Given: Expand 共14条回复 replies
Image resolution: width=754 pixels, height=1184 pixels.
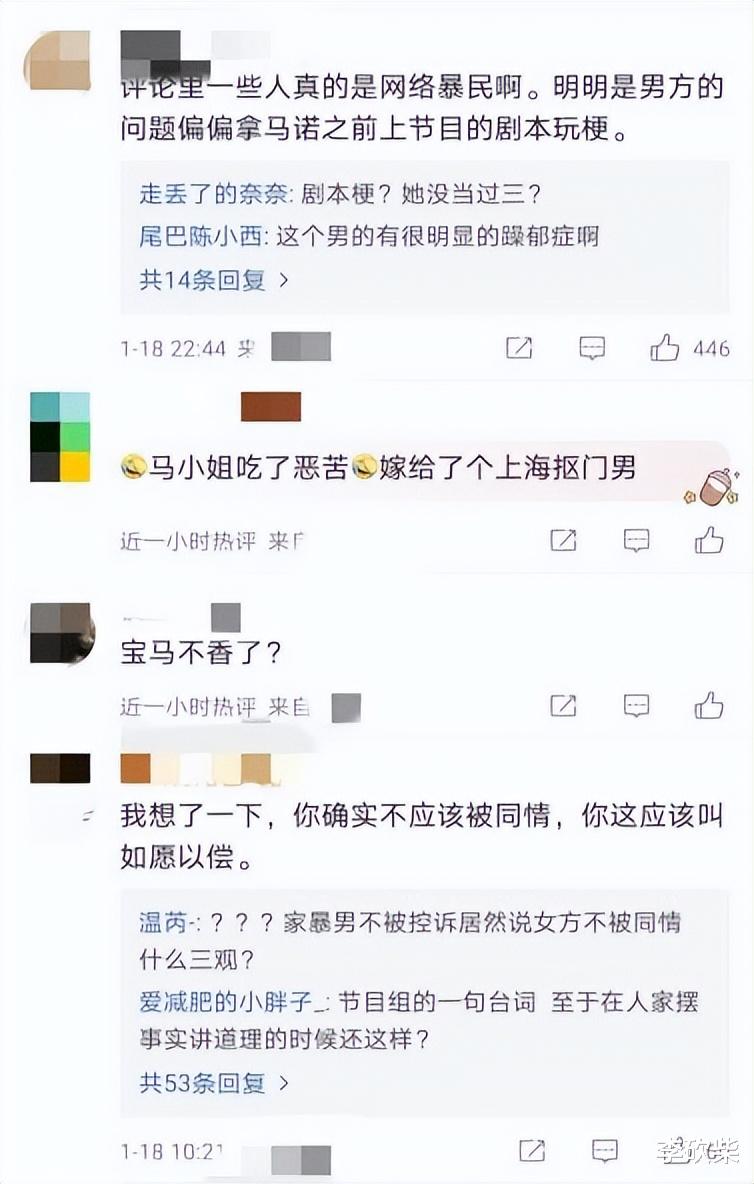Looking at the screenshot, I should coord(214,280).
